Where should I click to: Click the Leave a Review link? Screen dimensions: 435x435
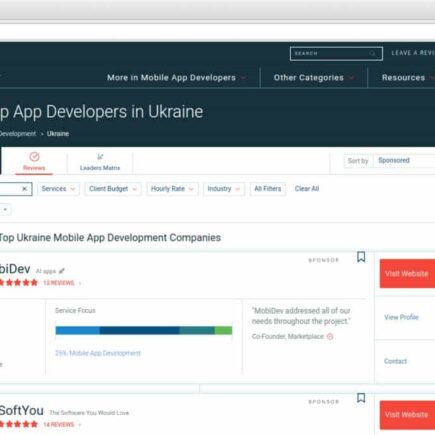(413, 53)
